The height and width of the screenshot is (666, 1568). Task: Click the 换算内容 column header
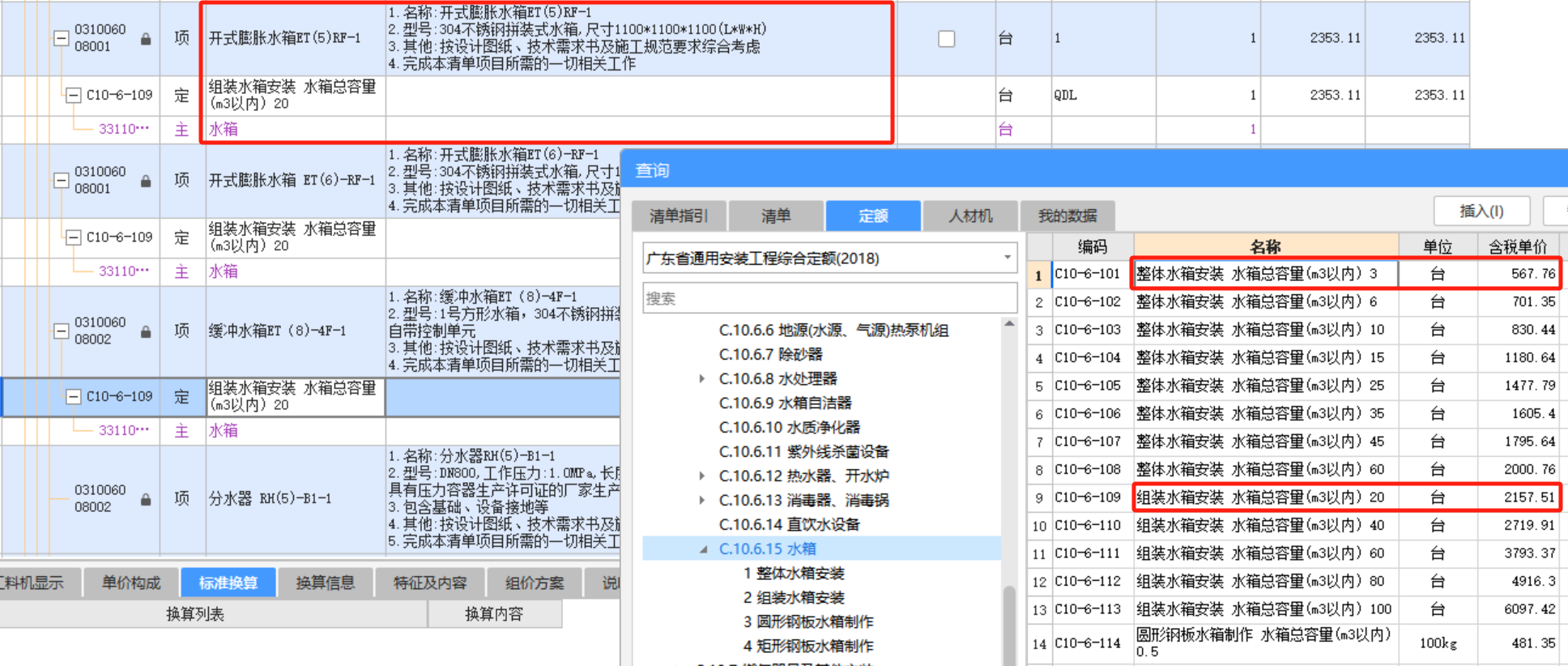[x=494, y=614]
